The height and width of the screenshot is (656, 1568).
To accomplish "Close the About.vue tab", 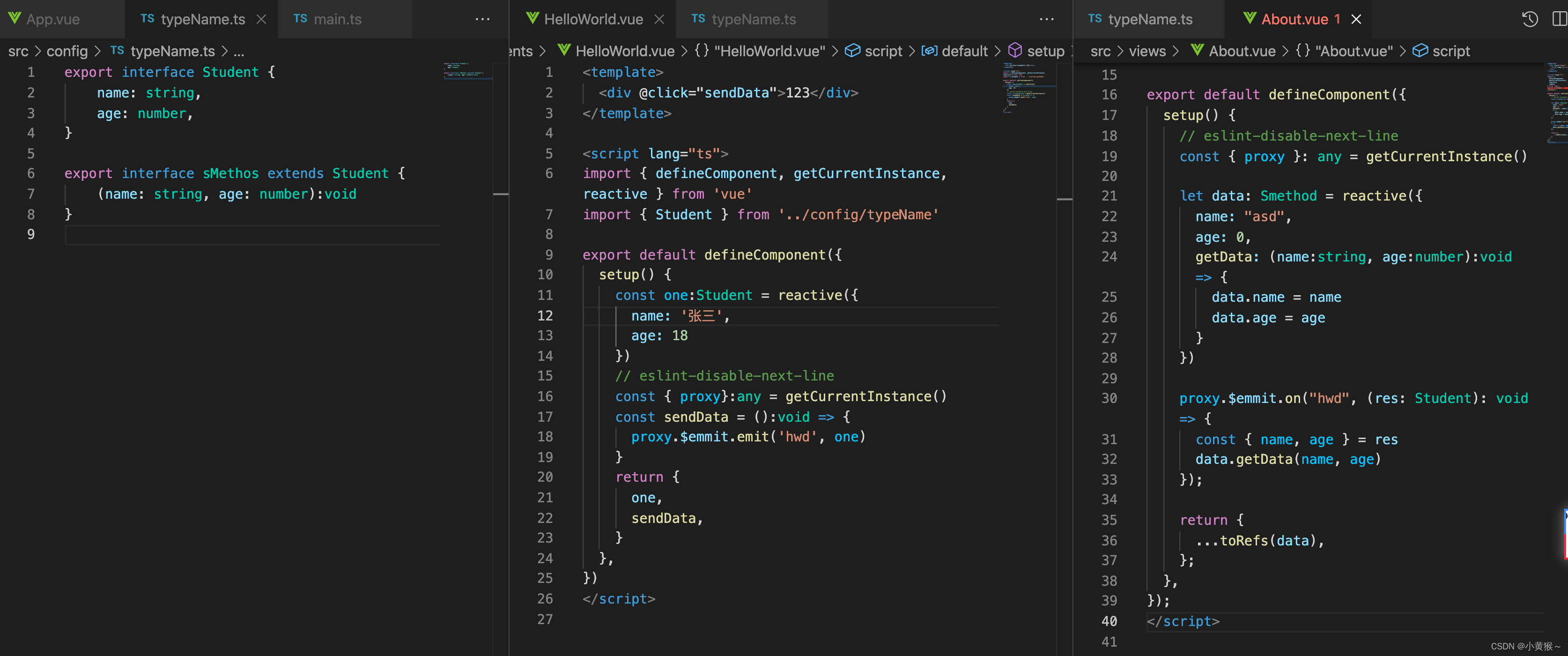I will pos(1356,20).
